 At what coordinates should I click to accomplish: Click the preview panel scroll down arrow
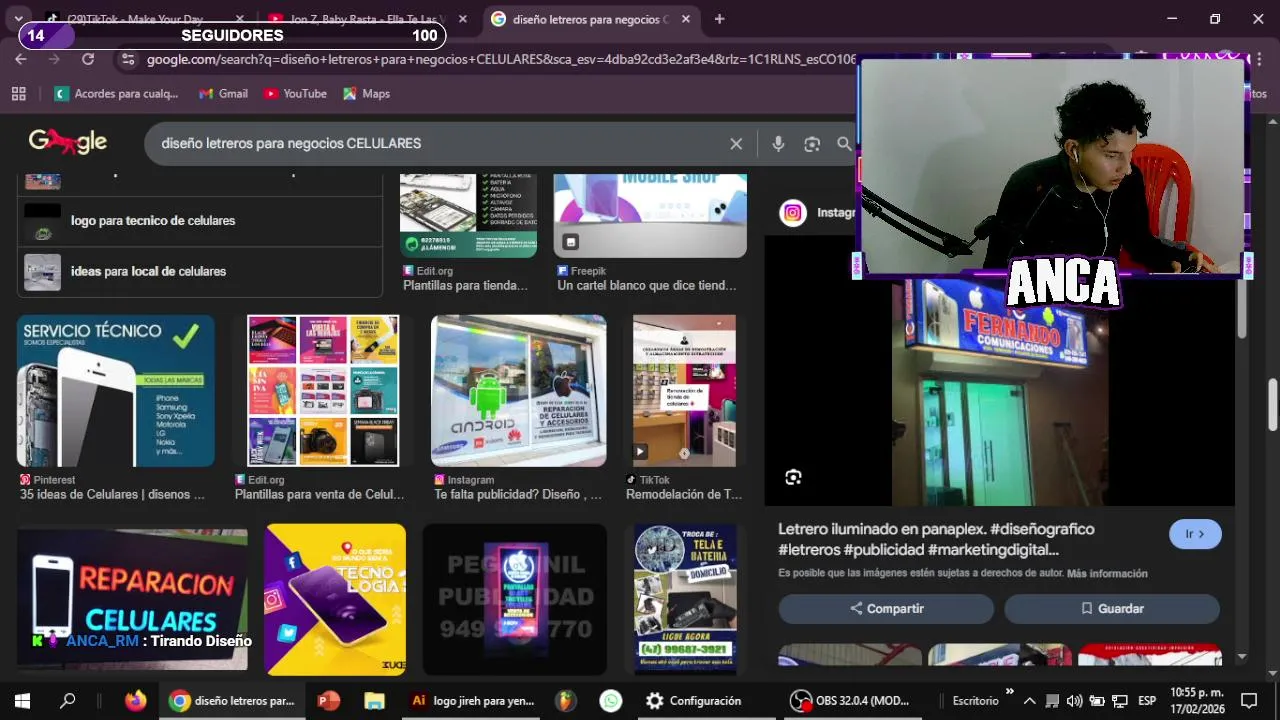[1242, 657]
